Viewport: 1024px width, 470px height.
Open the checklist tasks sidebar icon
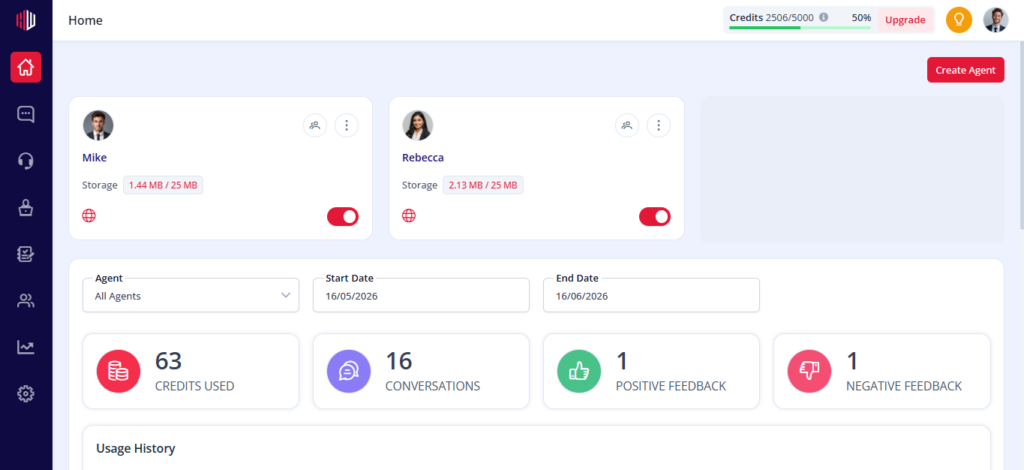[x=25, y=255]
